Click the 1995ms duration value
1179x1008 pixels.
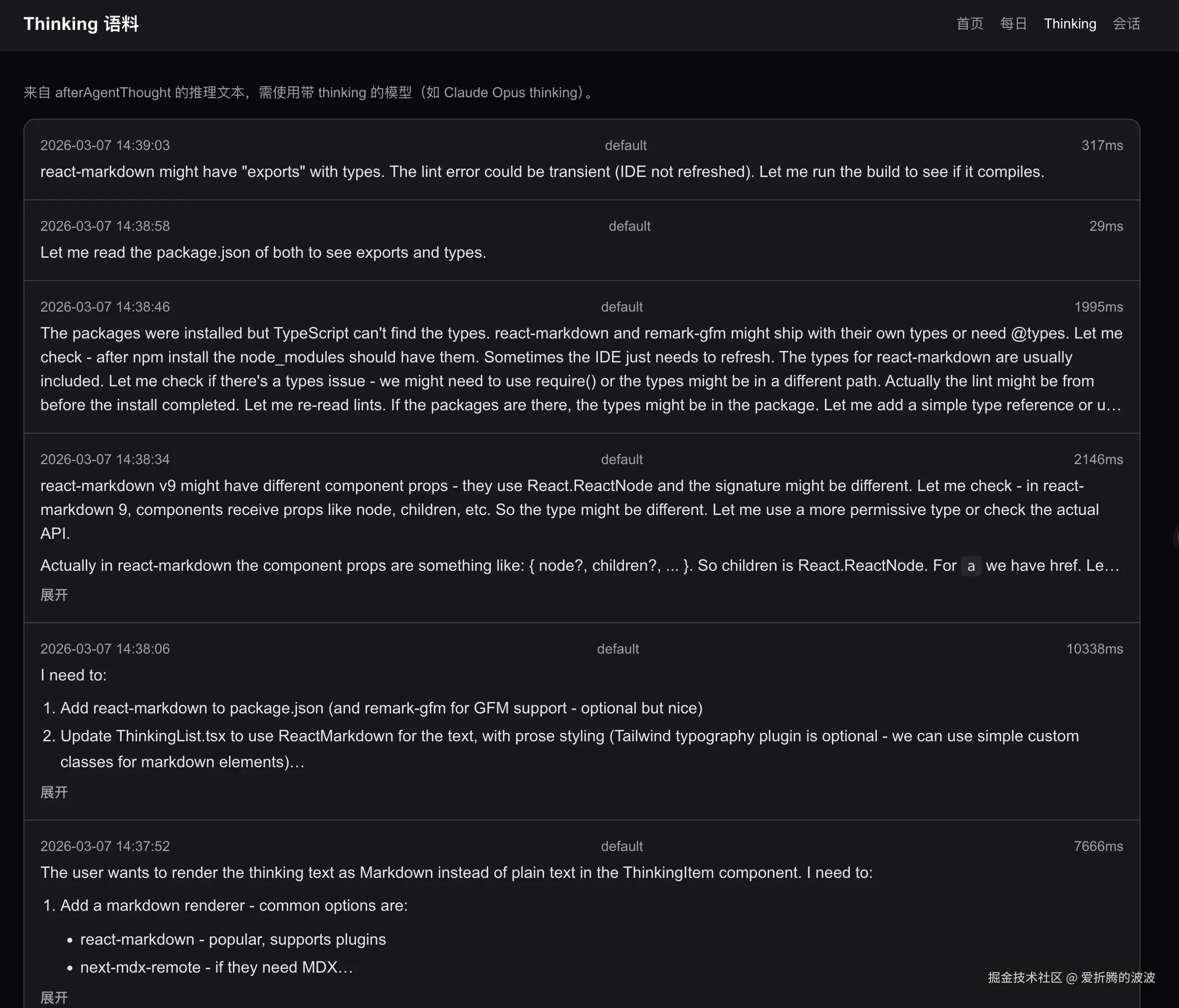pyautogui.click(x=1098, y=307)
